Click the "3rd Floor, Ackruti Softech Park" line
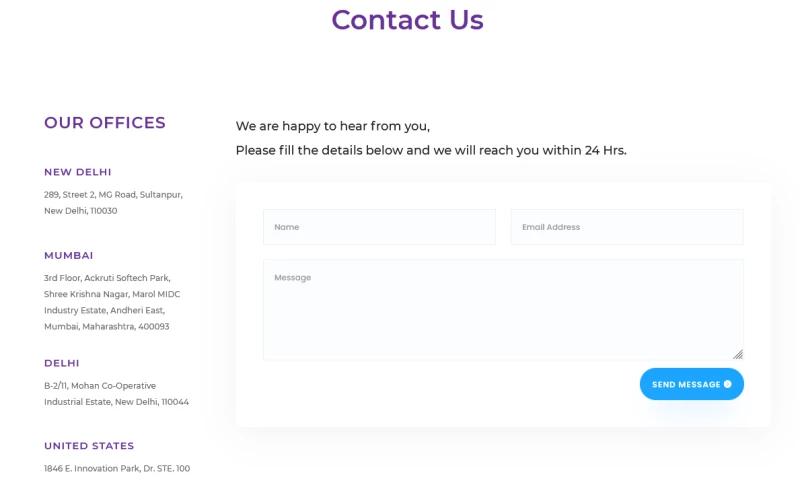This screenshot has height=480, width=800. click(107, 278)
